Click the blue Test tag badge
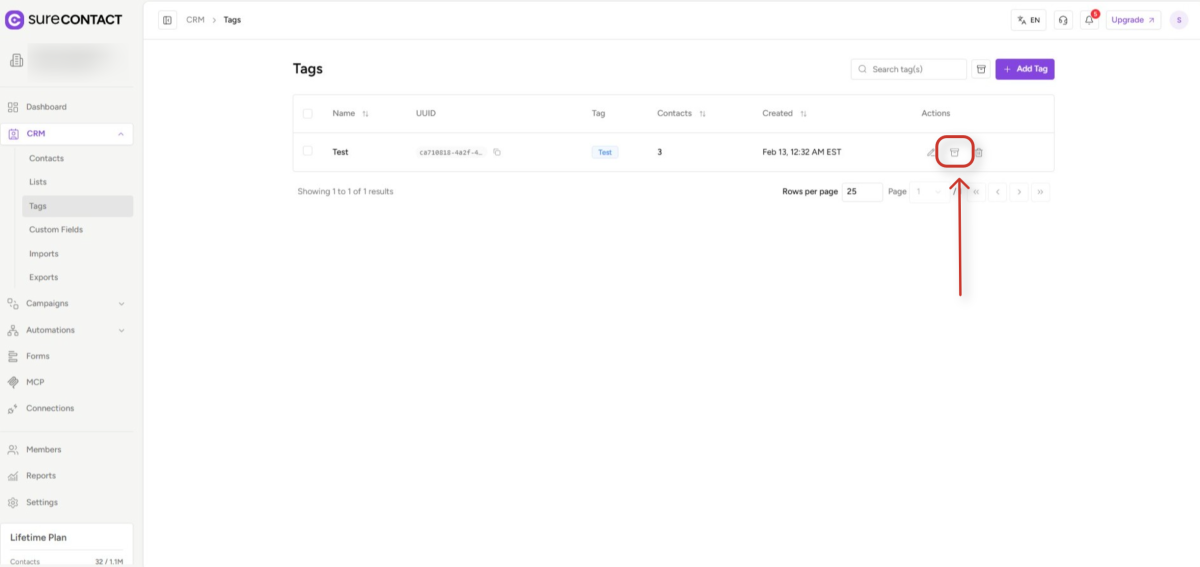Image resolution: width=1200 pixels, height=567 pixels. coord(605,152)
